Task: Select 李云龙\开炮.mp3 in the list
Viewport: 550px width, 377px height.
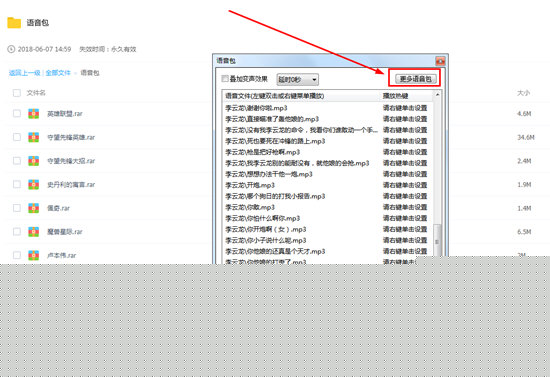Action: [x=250, y=185]
